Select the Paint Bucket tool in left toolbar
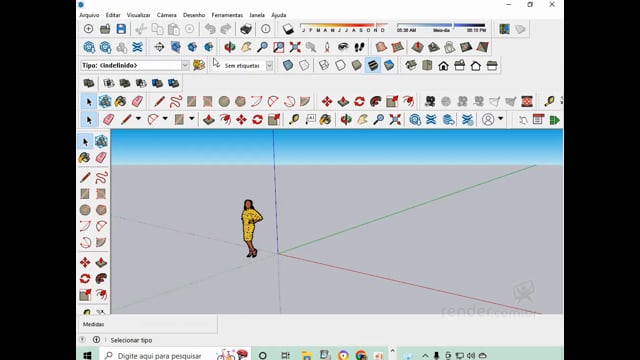This screenshot has height=360, width=640. (85, 158)
